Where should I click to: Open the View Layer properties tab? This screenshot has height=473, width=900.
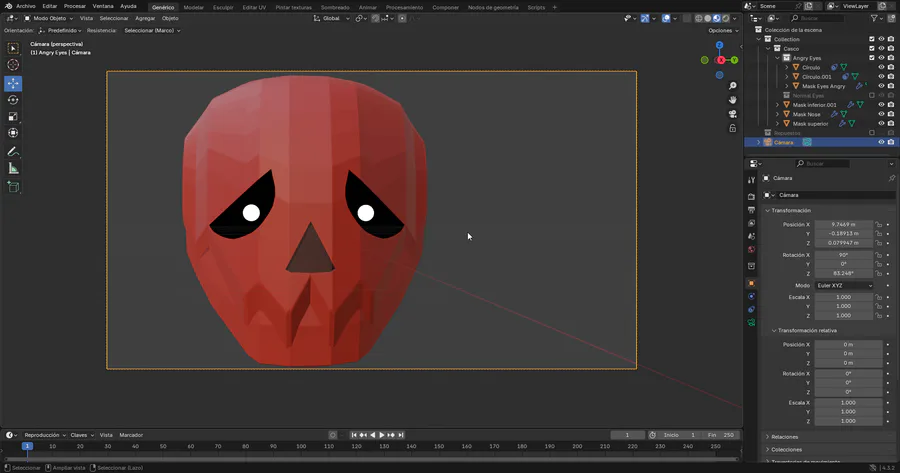751,223
